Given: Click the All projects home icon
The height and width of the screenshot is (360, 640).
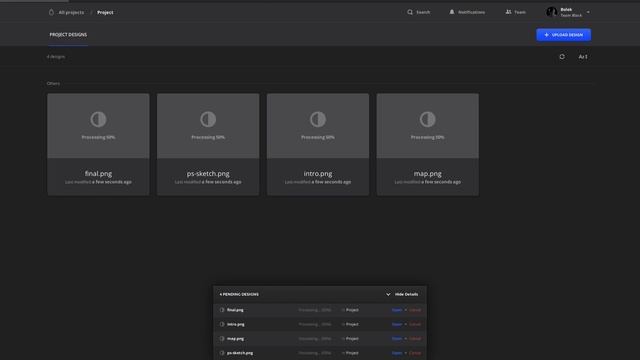Looking at the screenshot, I should (51, 12).
